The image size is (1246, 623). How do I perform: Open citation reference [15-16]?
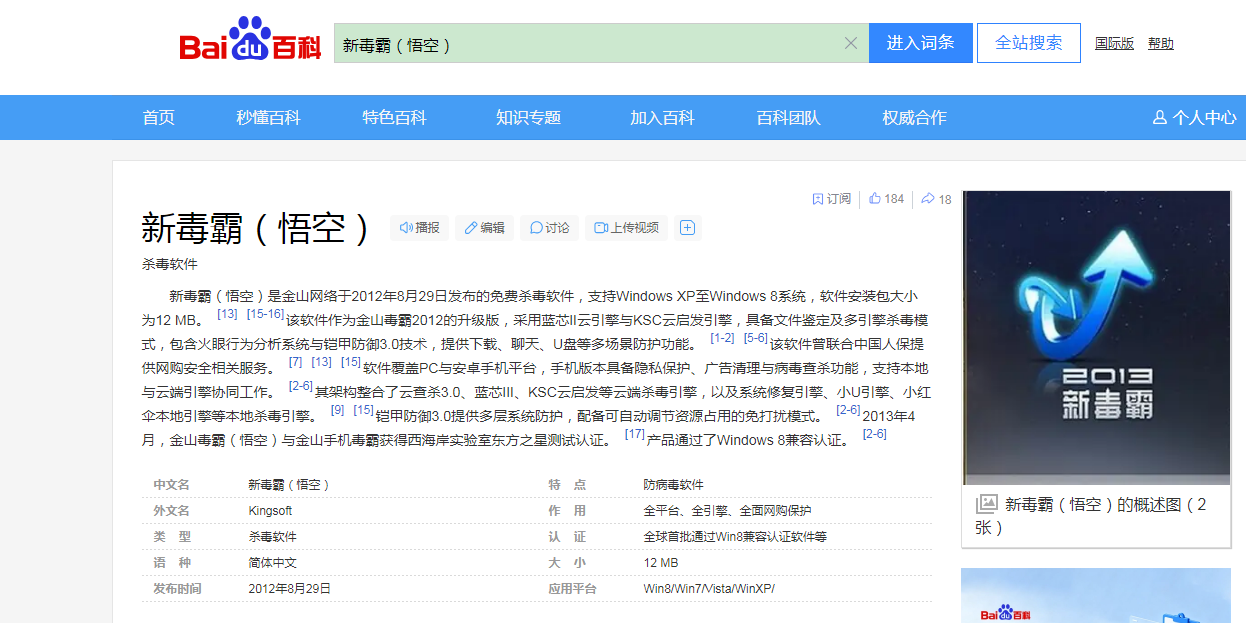(x=265, y=314)
